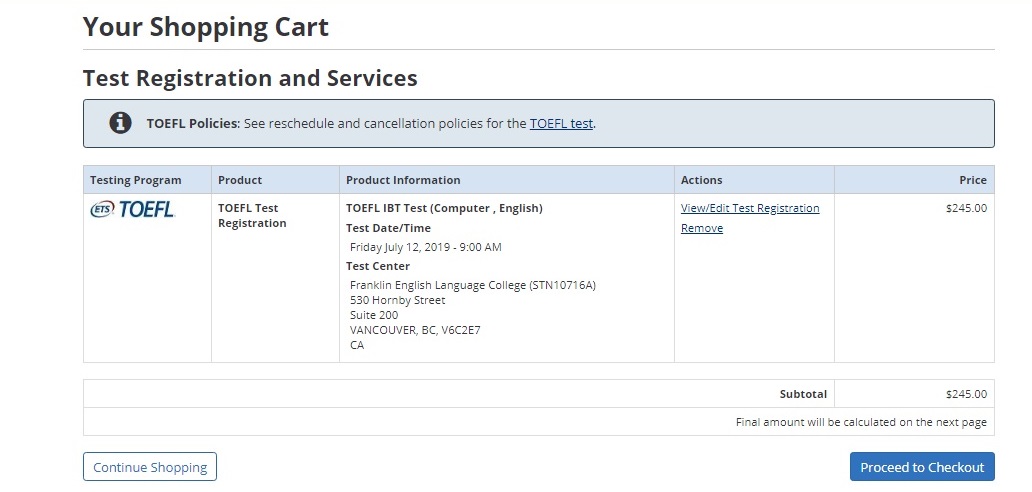
Task: Click the bold TOEFL Policies label
Action: (x=193, y=124)
